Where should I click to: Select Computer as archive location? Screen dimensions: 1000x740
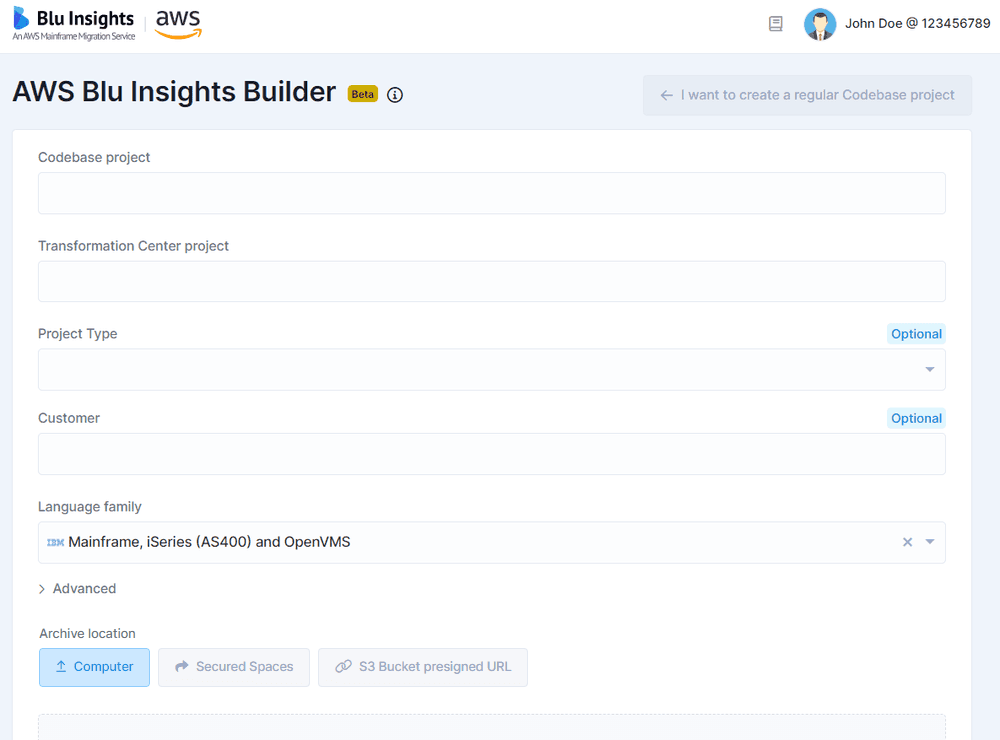94,667
